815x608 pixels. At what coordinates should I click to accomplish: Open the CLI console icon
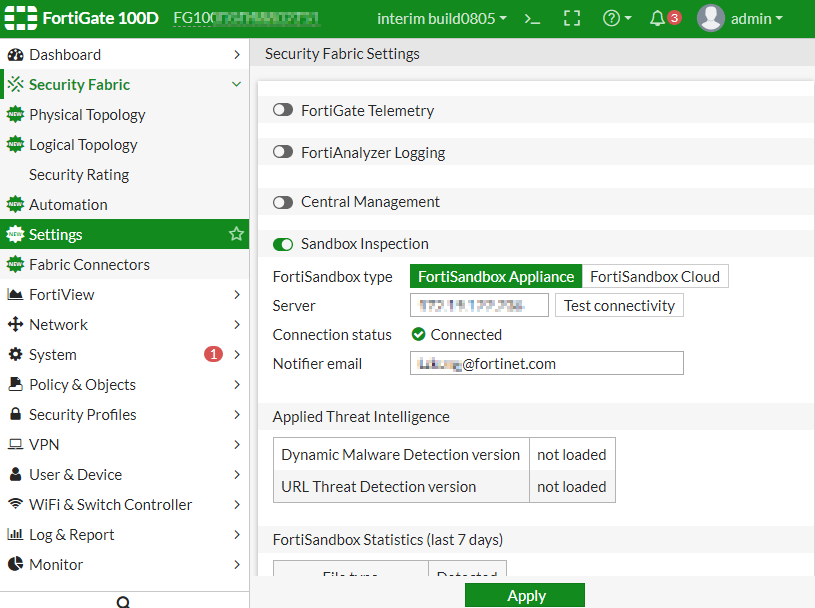pos(532,19)
